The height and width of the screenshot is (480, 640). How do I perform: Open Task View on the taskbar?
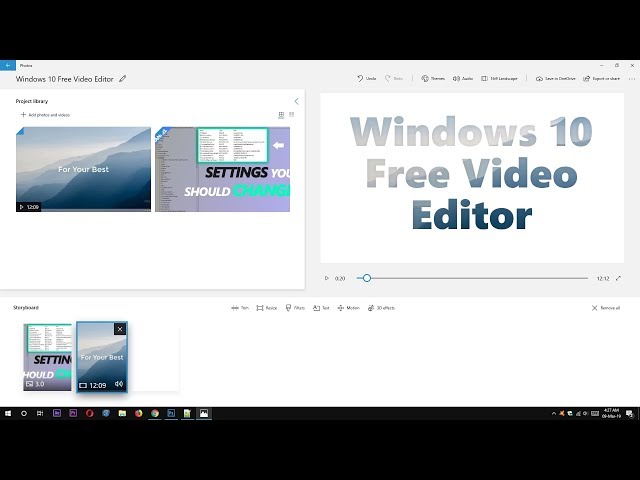40,413
